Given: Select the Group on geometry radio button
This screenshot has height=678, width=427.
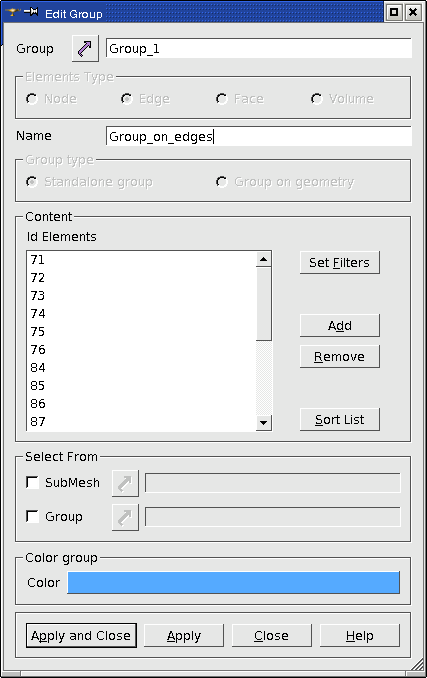Looking at the screenshot, I should point(222,182).
